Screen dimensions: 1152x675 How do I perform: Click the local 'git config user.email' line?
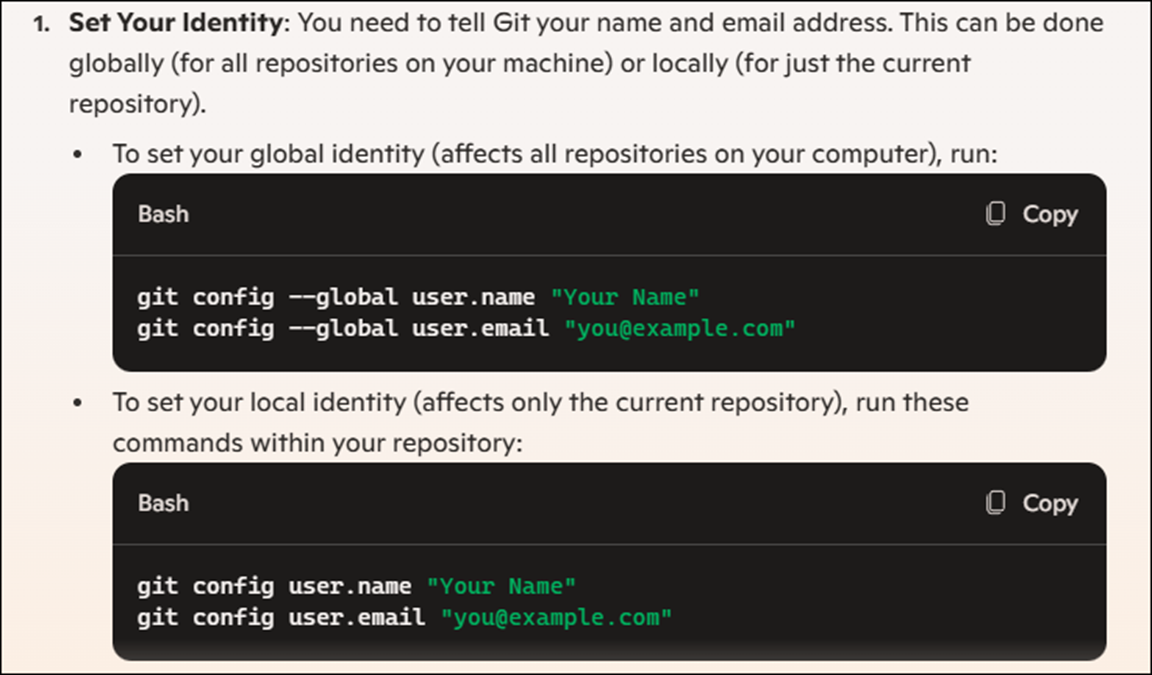(404, 617)
